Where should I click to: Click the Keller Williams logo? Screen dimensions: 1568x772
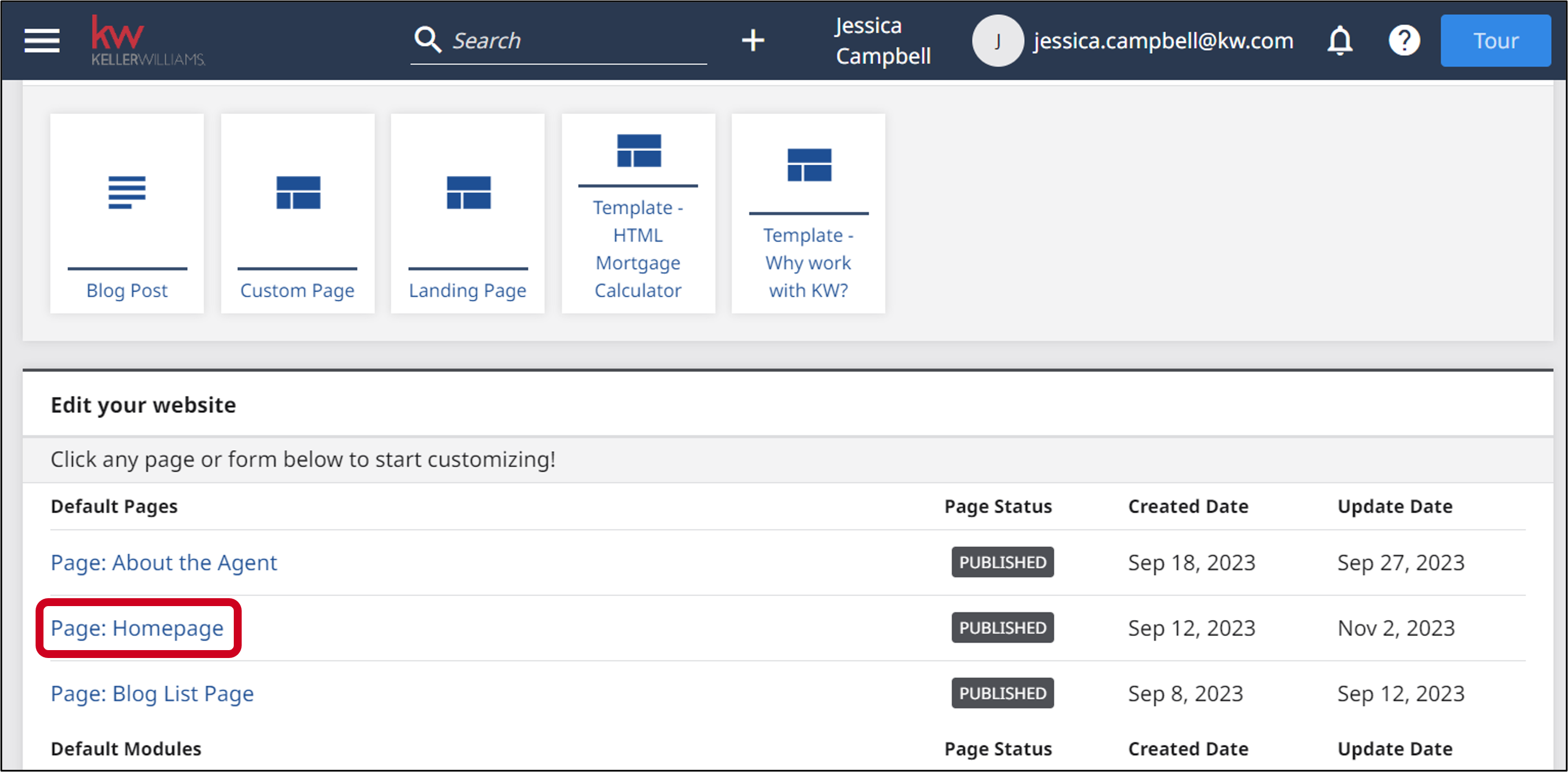coord(148,40)
